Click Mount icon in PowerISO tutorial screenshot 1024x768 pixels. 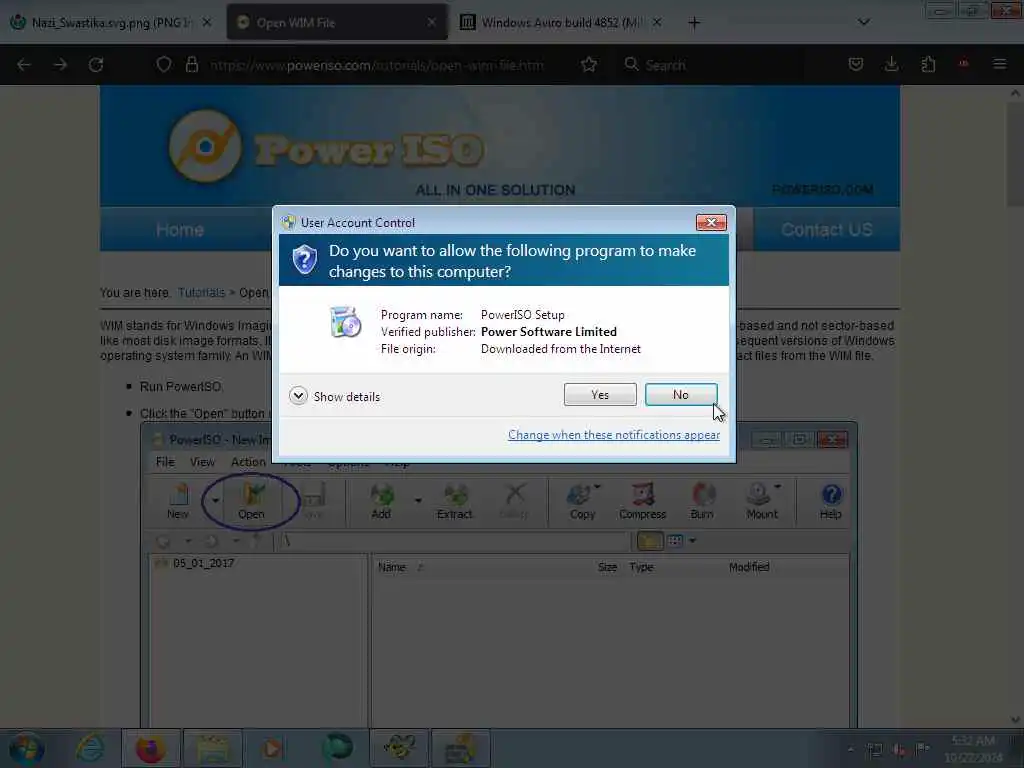coord(761,502)
